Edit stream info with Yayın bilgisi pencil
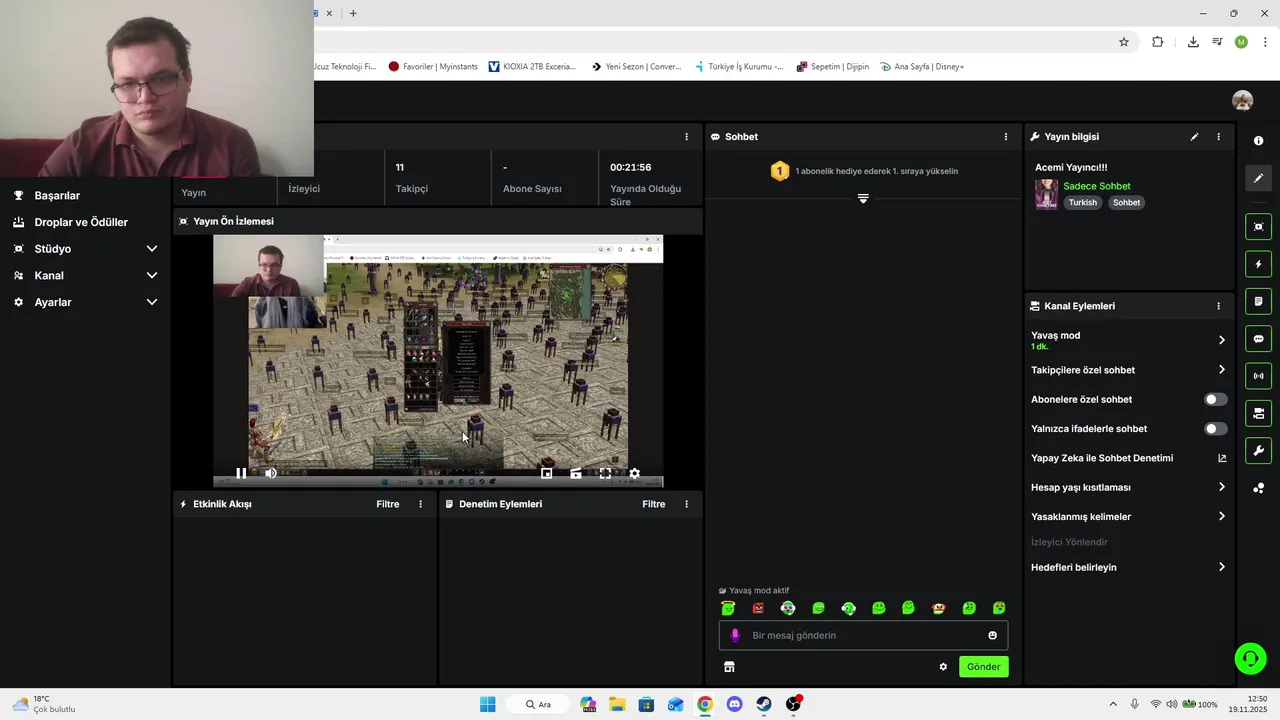The image size is (1280, 720). (1194, 137)
